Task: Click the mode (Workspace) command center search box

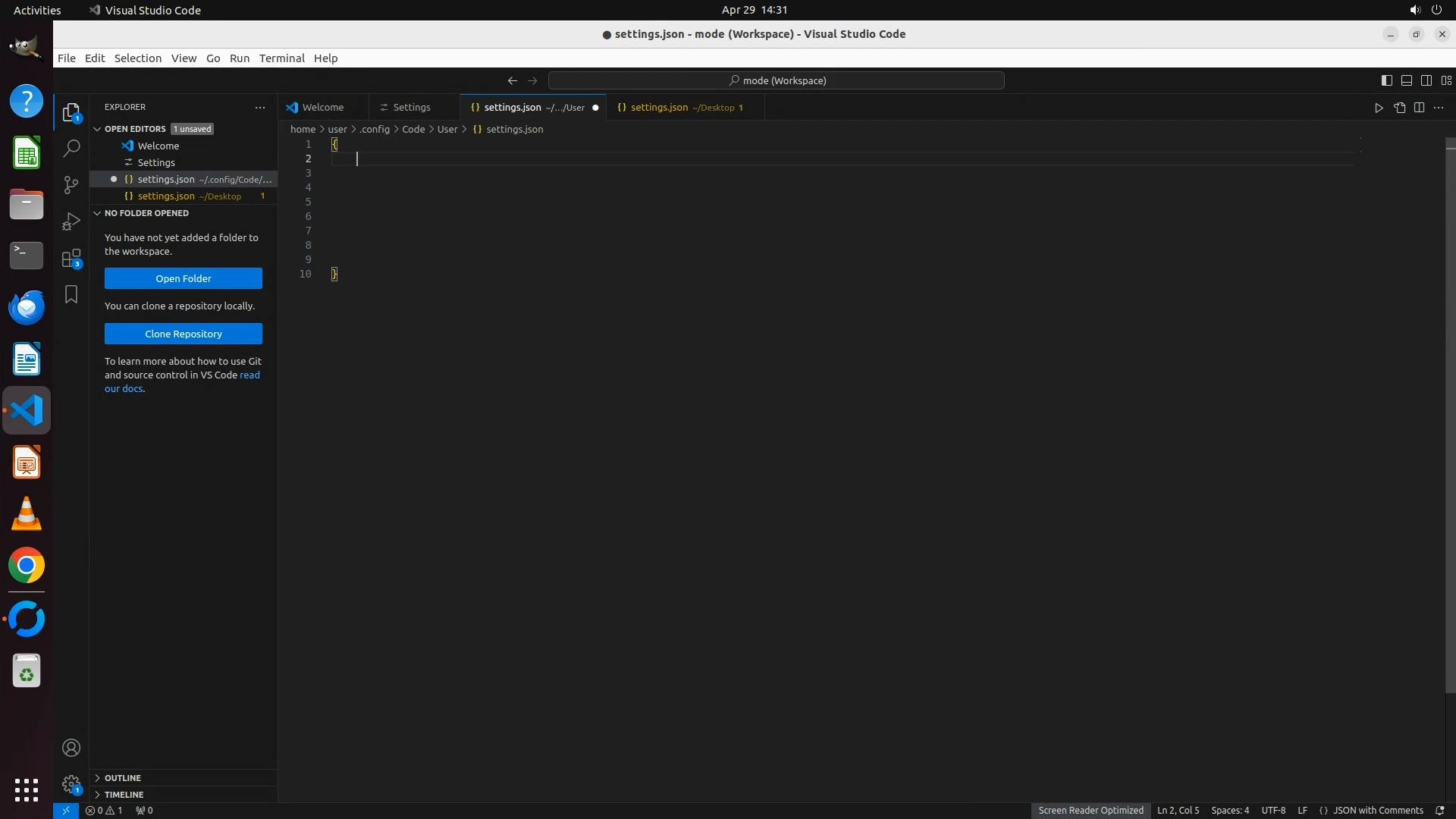Action: [x=777, y=80]
